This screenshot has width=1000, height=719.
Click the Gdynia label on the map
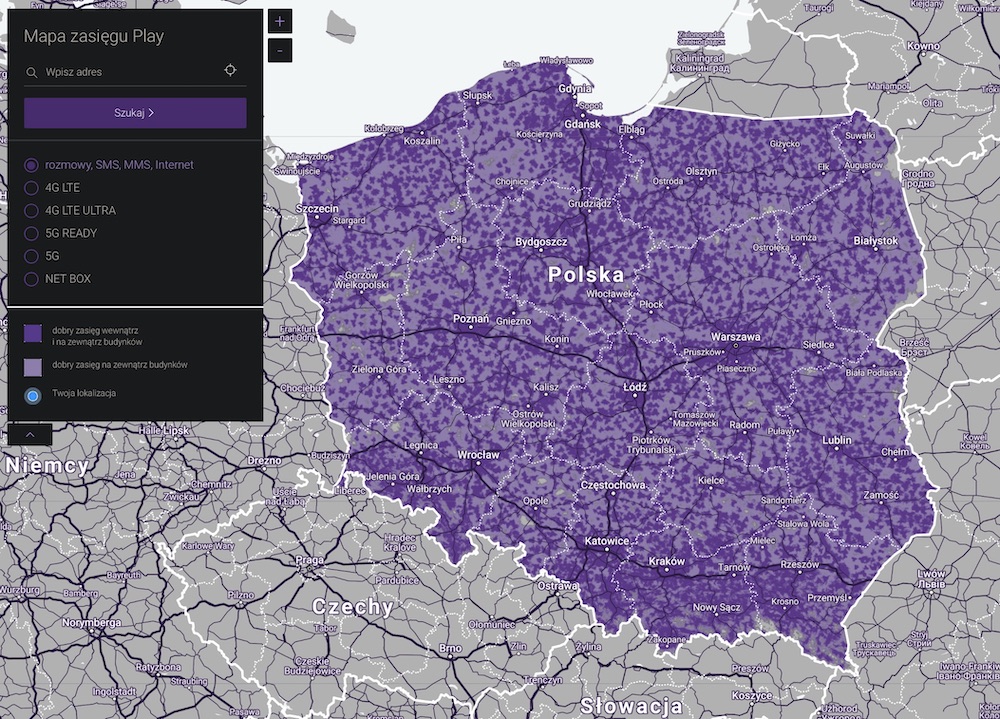coord(575,89)
